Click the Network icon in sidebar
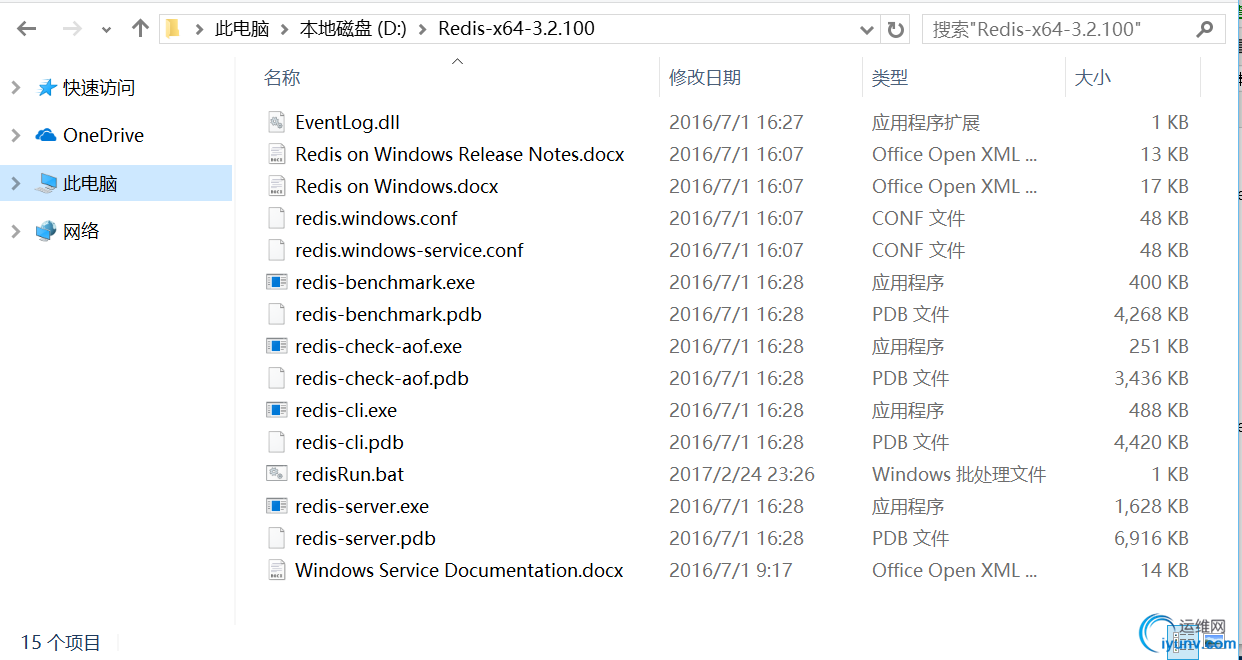Viewport: 1242px width, 660px height. [x=46, y=231]
